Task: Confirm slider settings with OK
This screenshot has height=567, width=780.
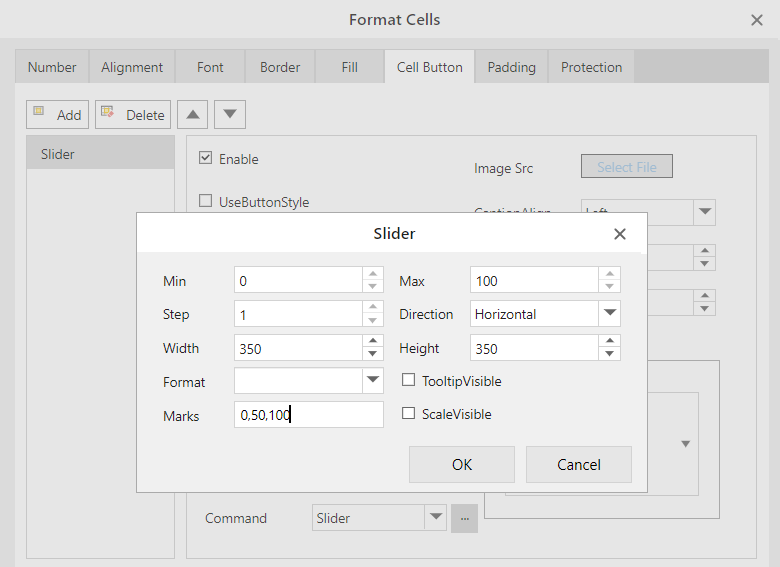Action: point(462,464)
